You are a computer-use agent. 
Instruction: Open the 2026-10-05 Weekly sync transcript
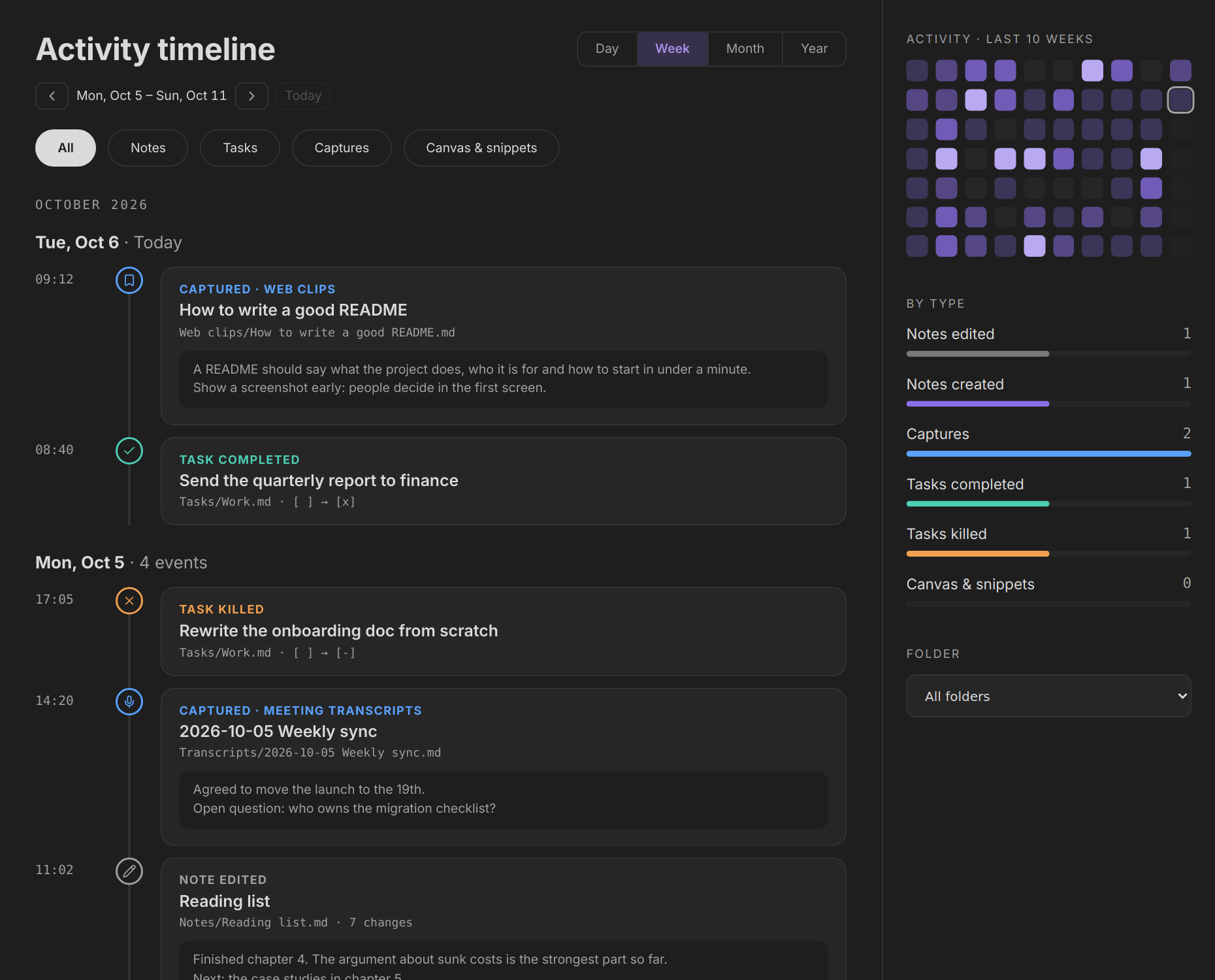(x=503, y=766)
